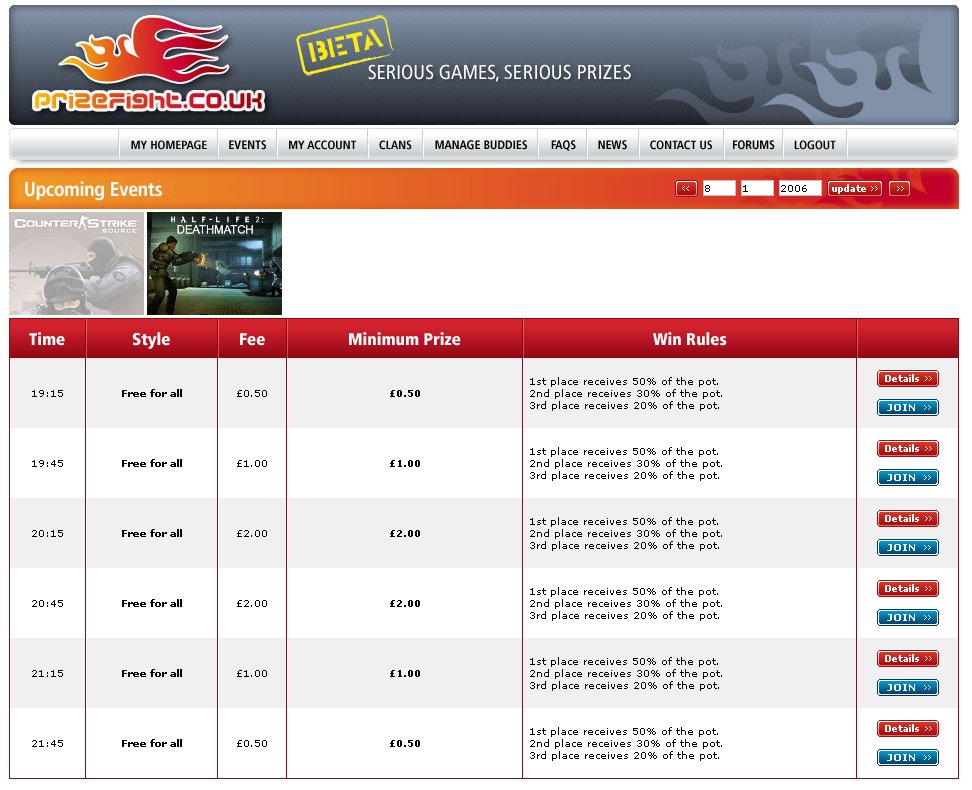972x790 pixels.
Task: Join the 21:15 event
Action: click(907, 688)
